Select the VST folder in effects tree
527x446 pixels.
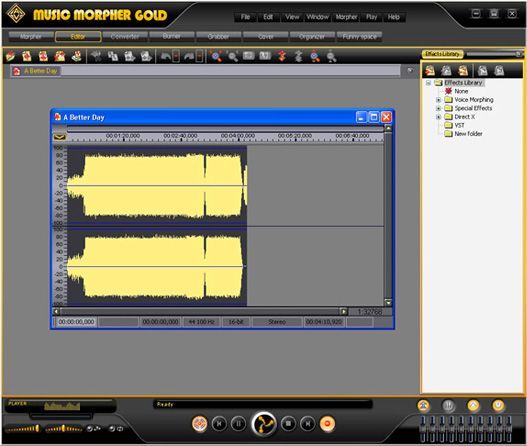[454, 125]
